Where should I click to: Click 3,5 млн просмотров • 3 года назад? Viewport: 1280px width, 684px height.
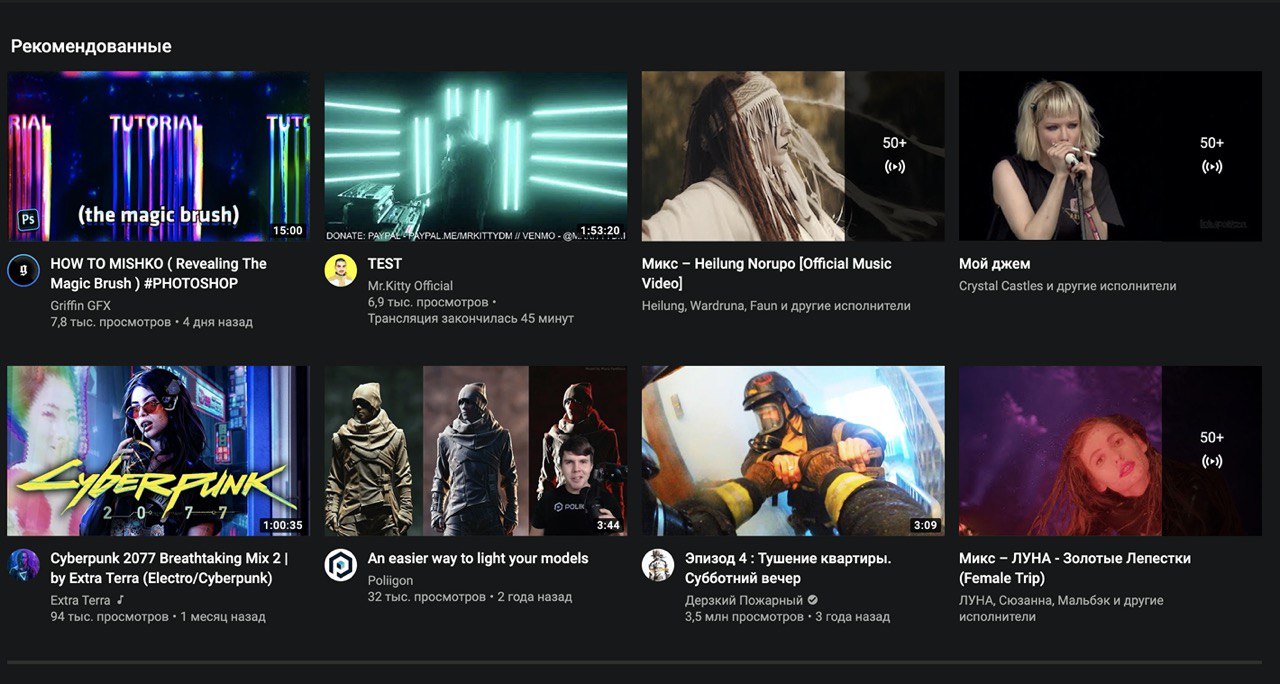787,617
